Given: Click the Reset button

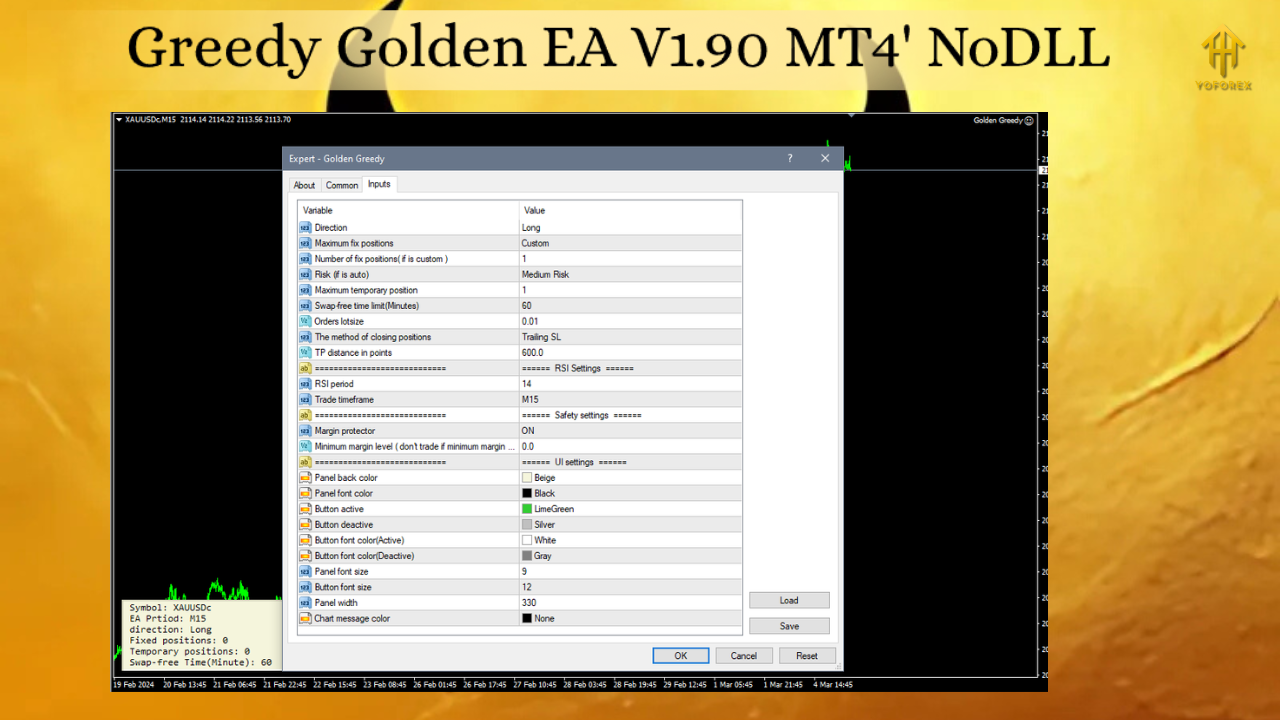Looking at the screenshot, I should [807, 656].
